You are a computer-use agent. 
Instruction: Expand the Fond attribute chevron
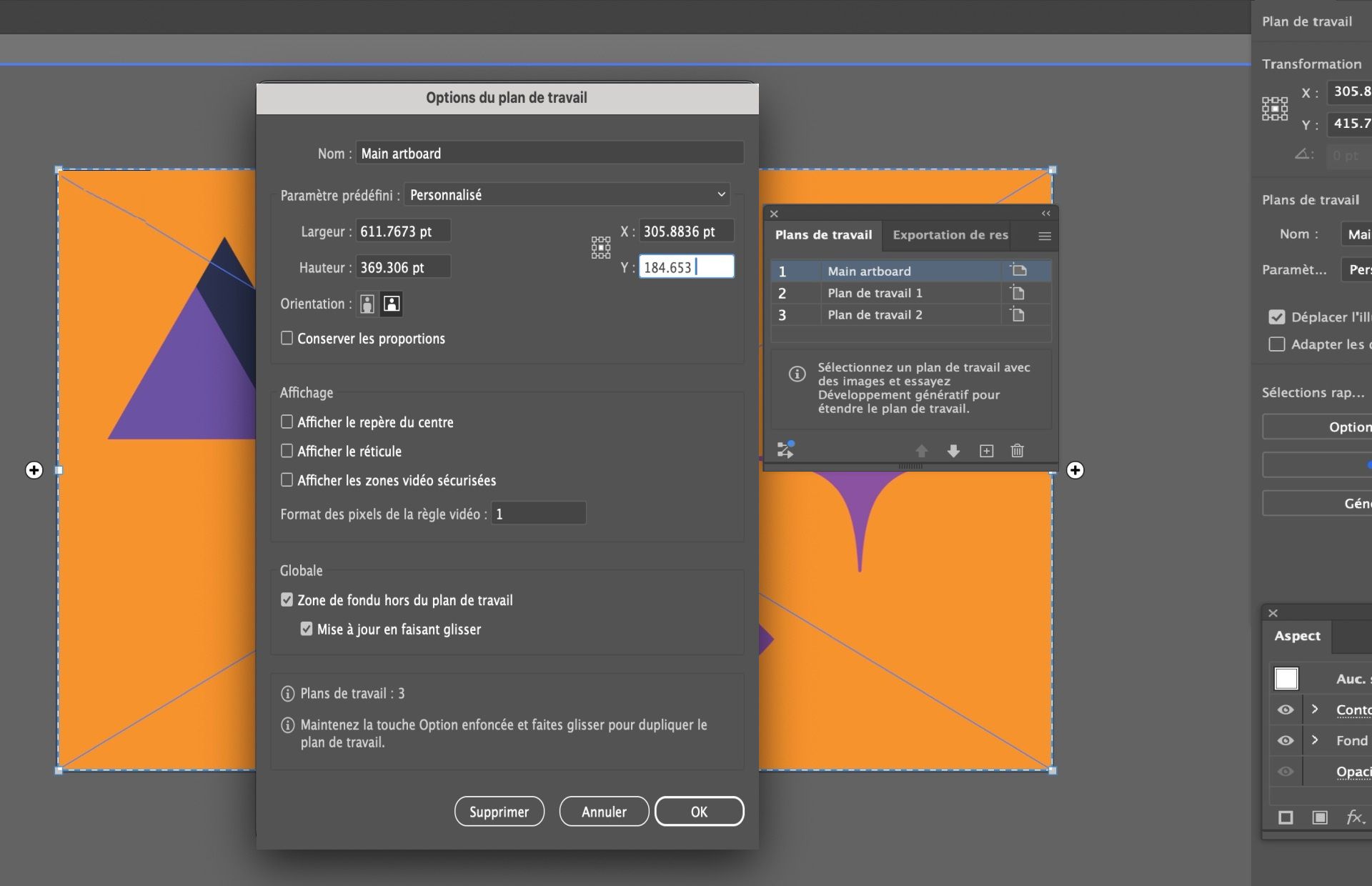click(1315, 740)
